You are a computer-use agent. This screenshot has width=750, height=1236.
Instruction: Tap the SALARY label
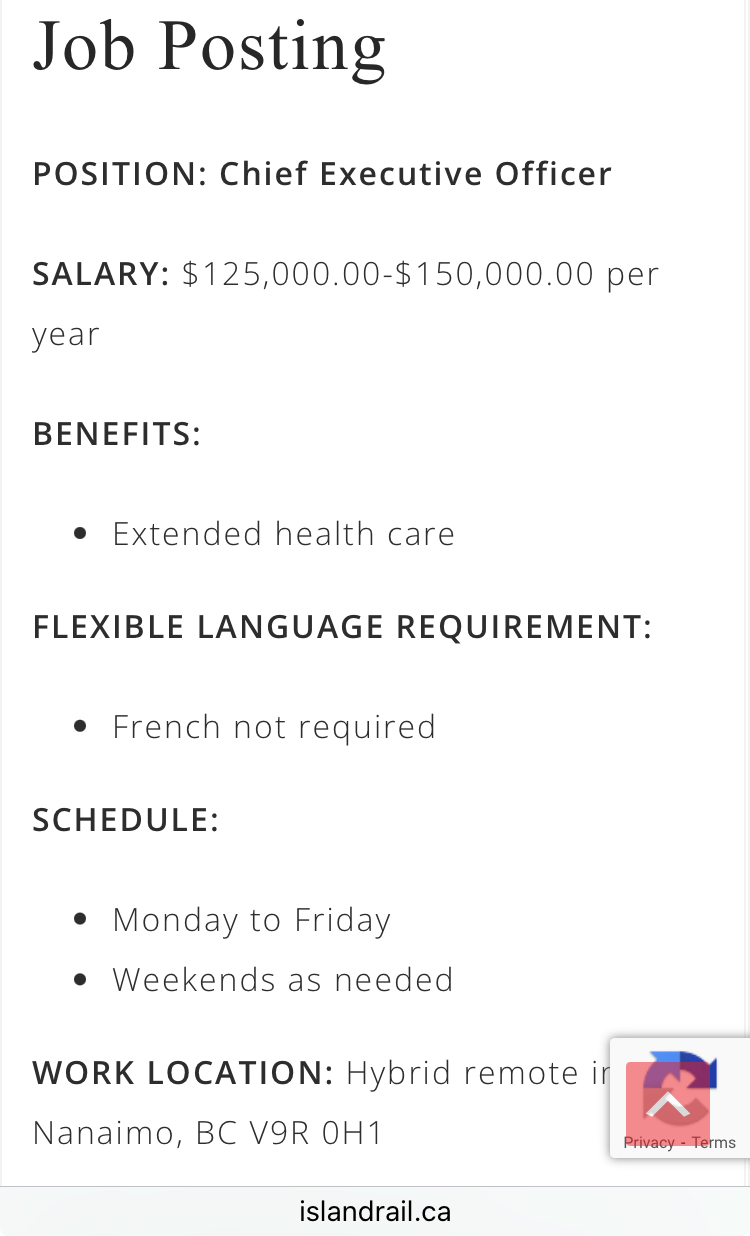tap(101, 274)
